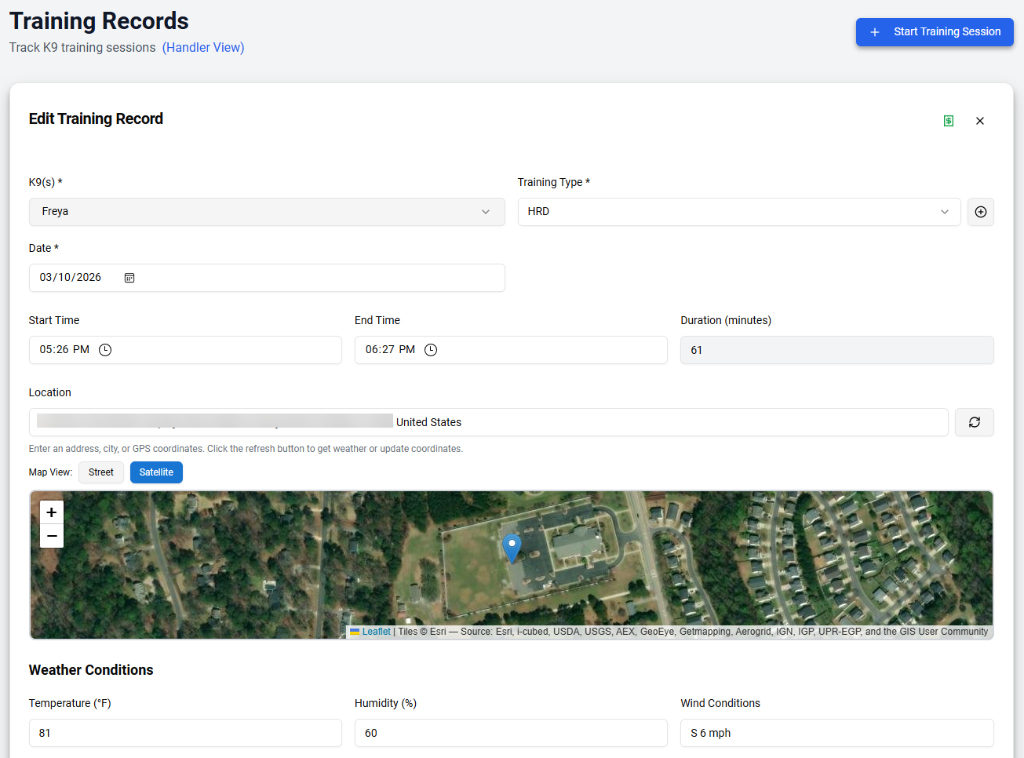Click the Temperature field showing 81
The image size is (1024, 758).
pyautogui.click(x=185, y=733)
